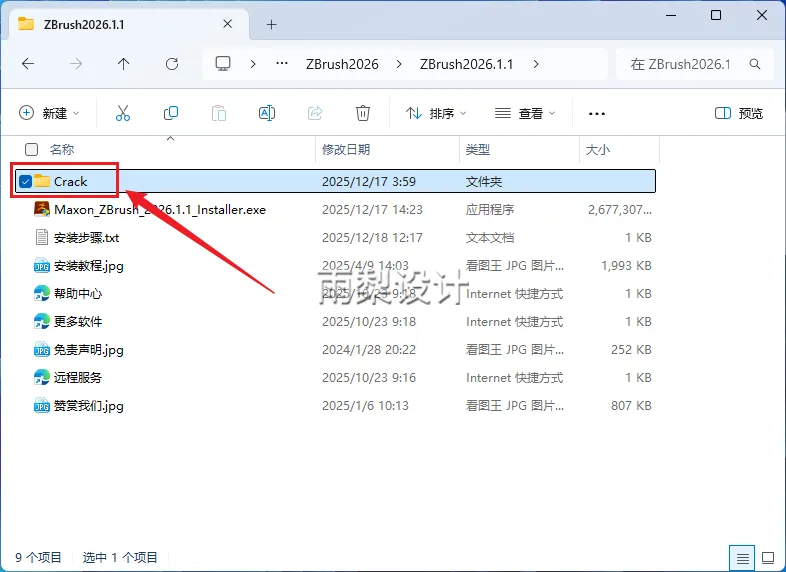Sort by 修改日期 column header
The height and width of the screenshot is (572, 786).
[x=346, y=149]
